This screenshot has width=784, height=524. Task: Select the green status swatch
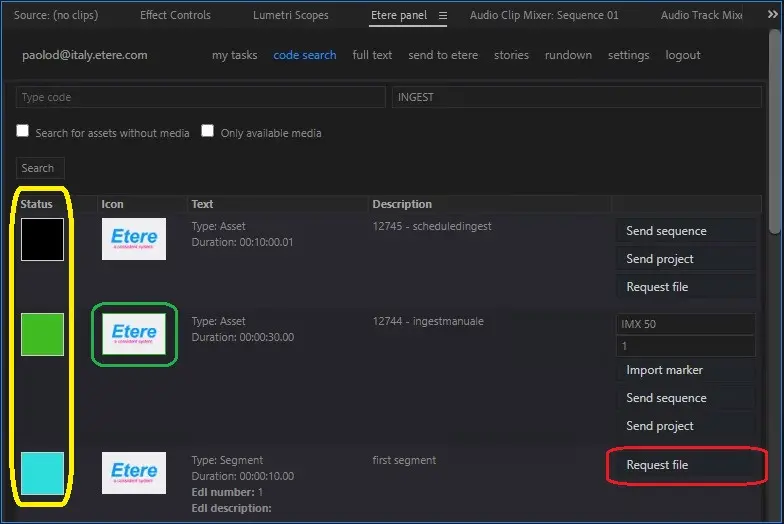coord(42,334)
